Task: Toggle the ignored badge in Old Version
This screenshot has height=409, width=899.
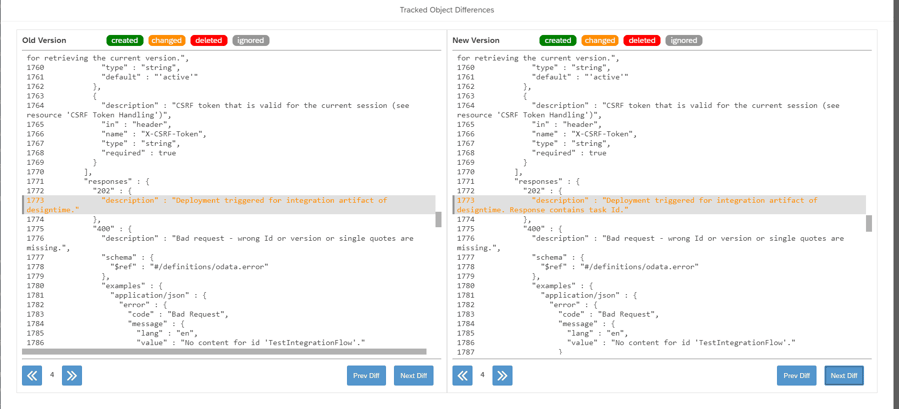Action: [x=251, y=40]
